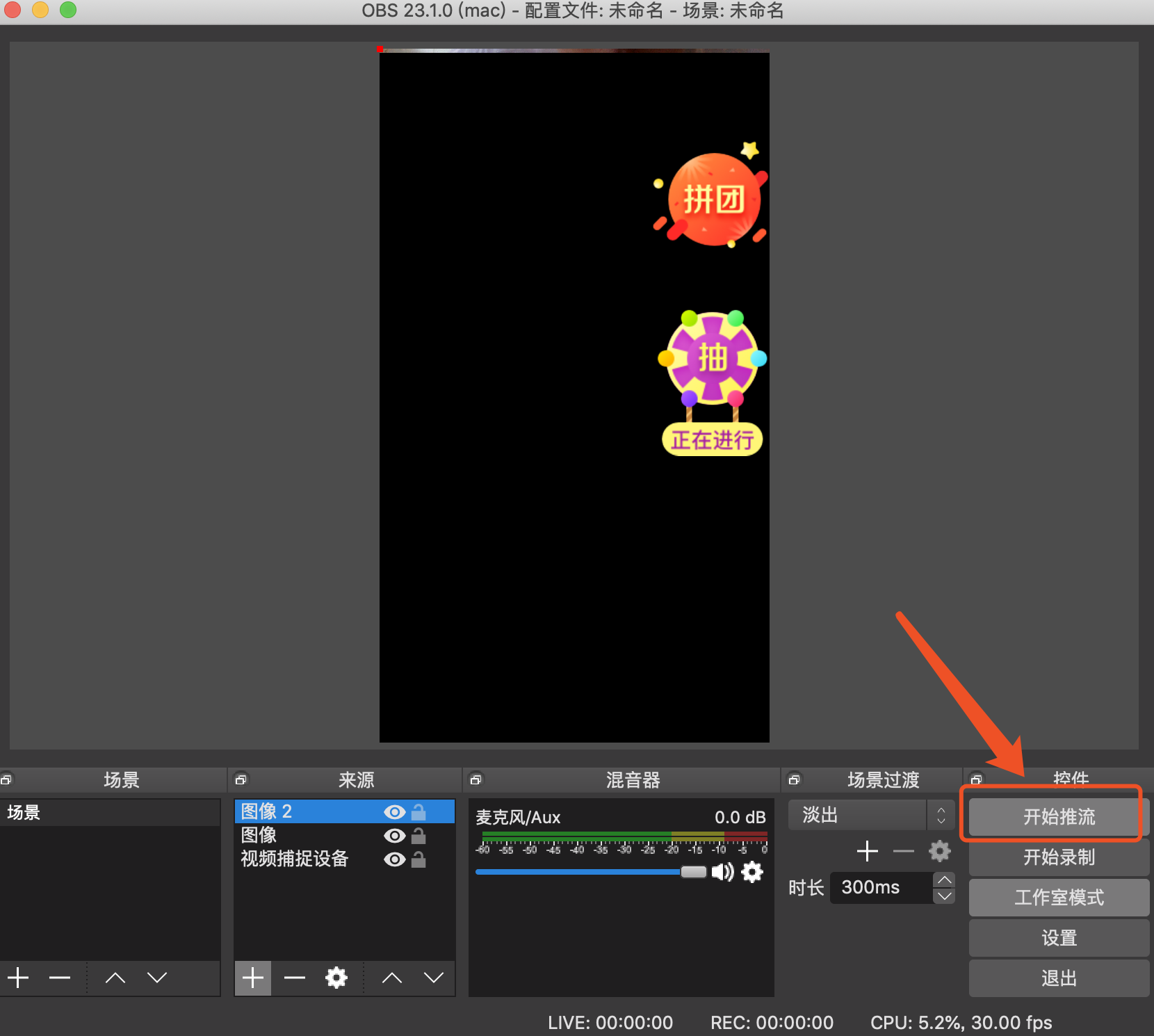Select the 视频捕捉设备 source row
1154x1036 pixels.
coord(344,859)
